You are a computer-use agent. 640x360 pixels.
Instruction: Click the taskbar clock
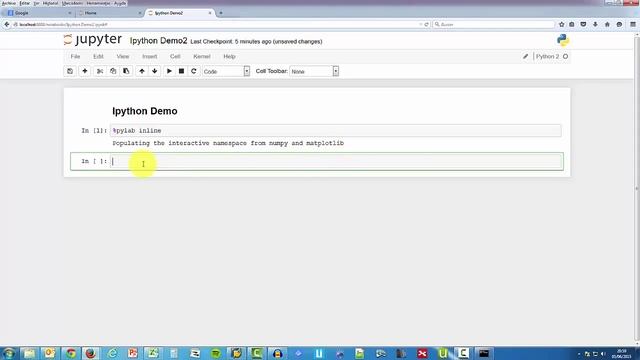(621, 353)
